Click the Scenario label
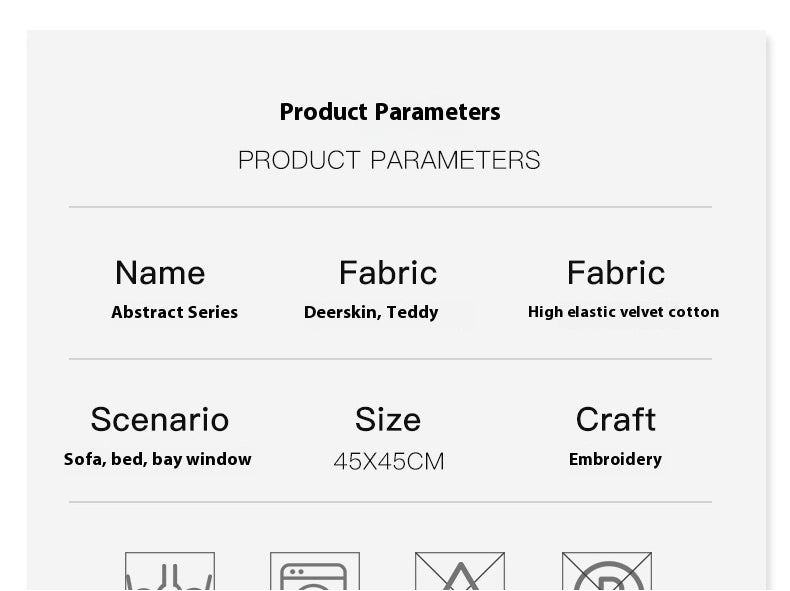This screenshot has width=790, height=591. coord(160,420)
